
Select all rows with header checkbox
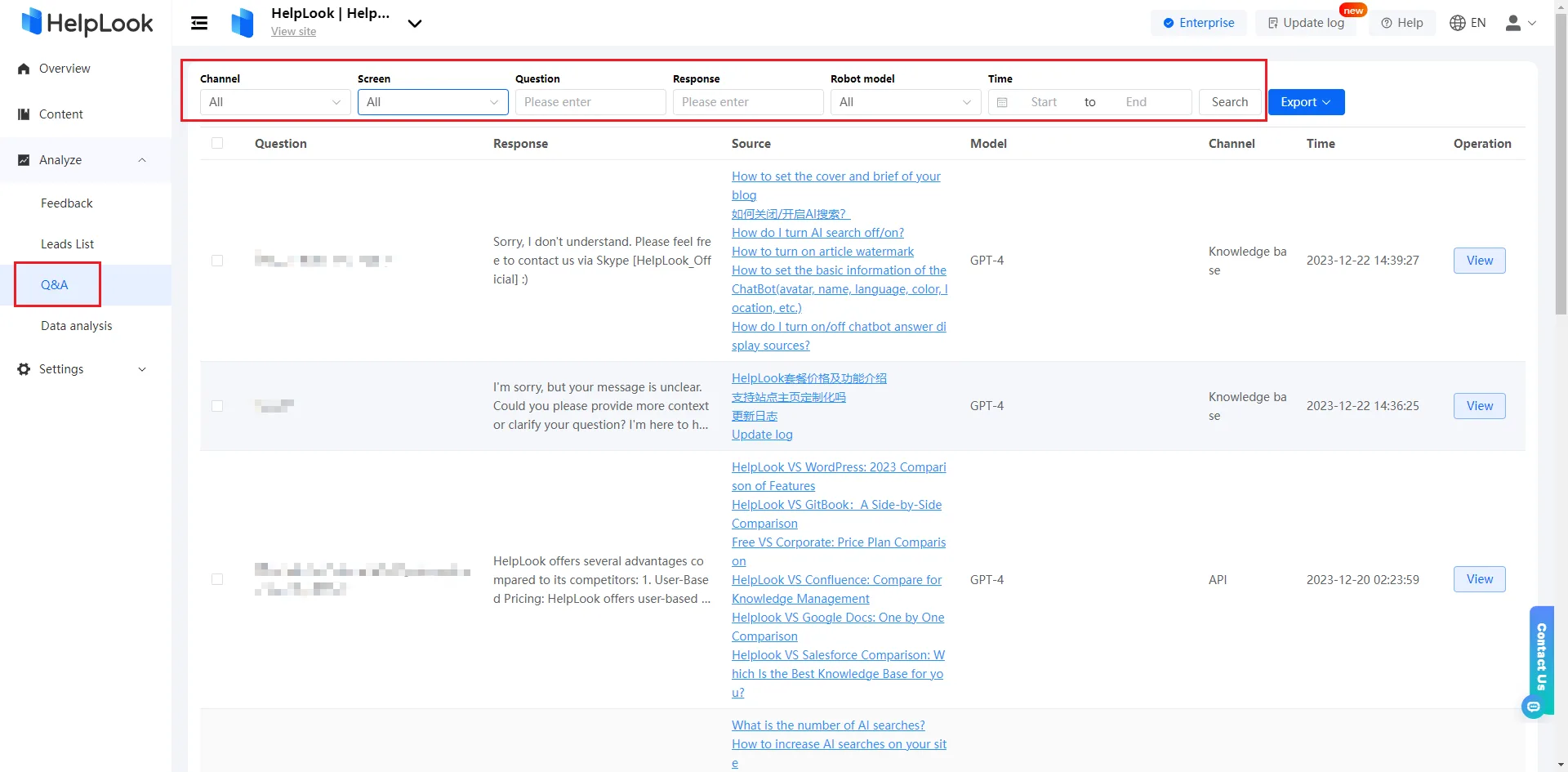click(217, 143)
